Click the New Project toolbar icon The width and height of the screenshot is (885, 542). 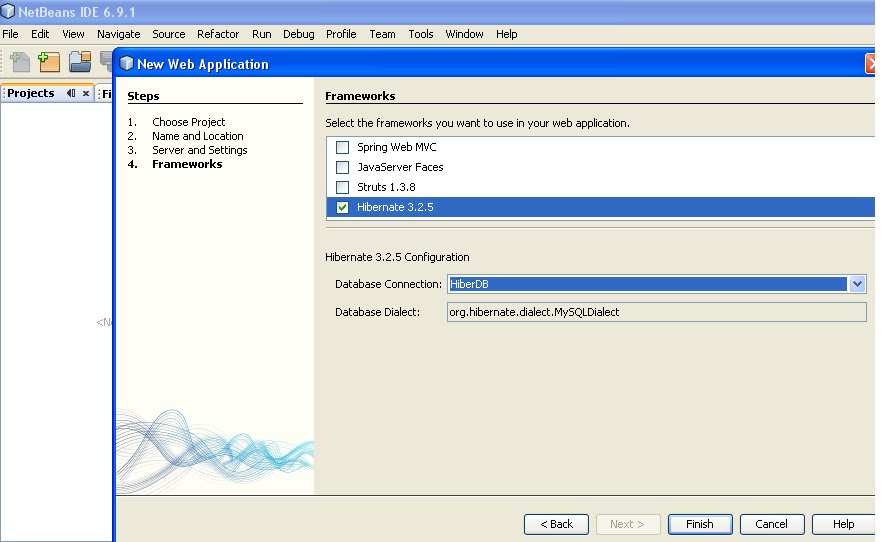[x=49, y=62]
